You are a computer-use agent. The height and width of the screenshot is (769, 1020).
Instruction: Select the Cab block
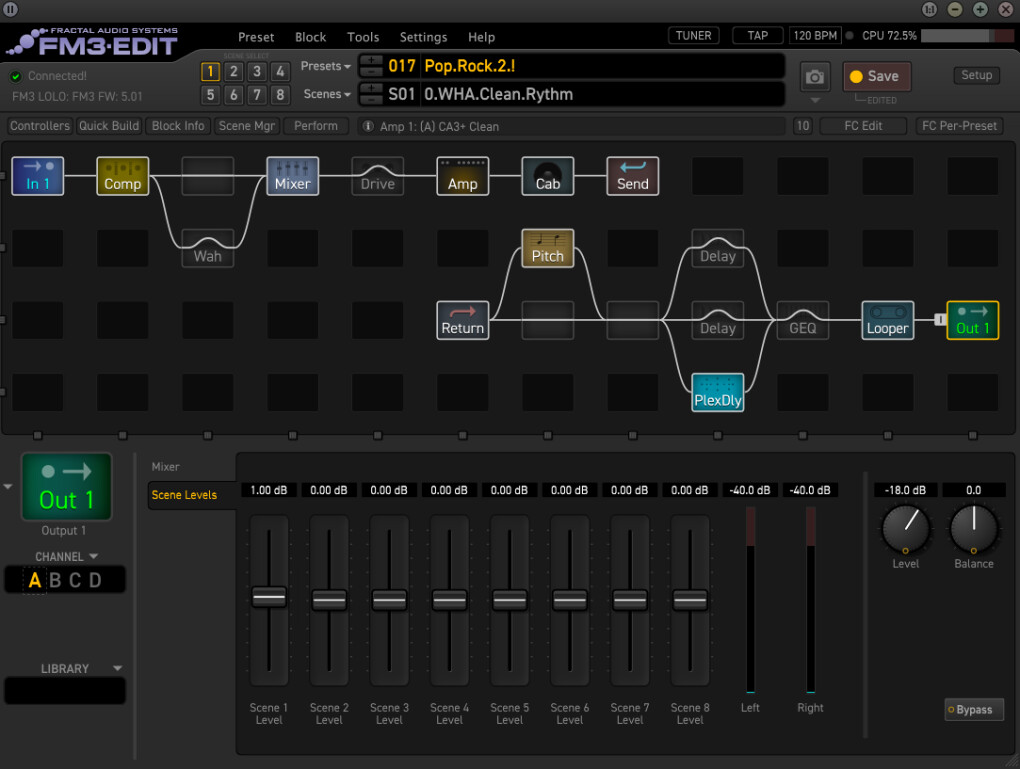pos(548,176)
